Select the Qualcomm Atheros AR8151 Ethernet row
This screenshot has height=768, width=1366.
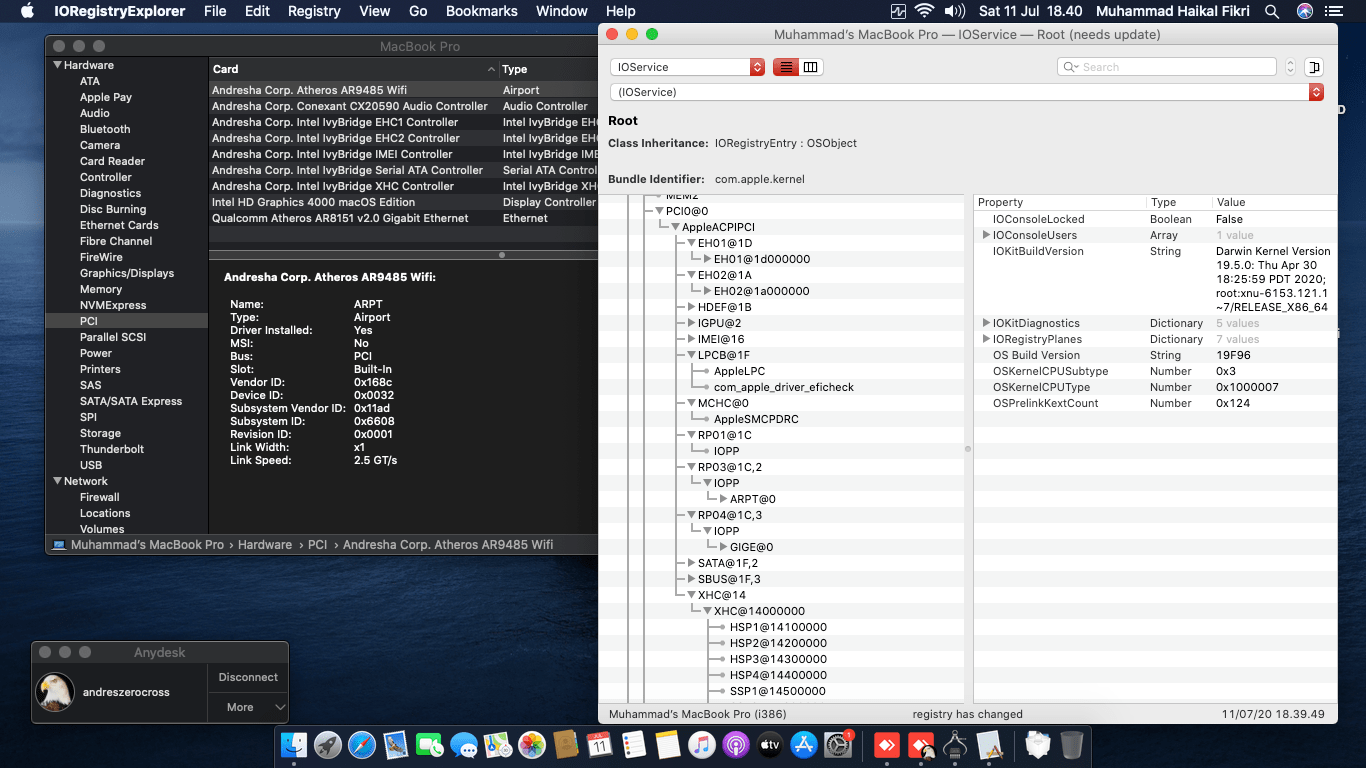403,218
